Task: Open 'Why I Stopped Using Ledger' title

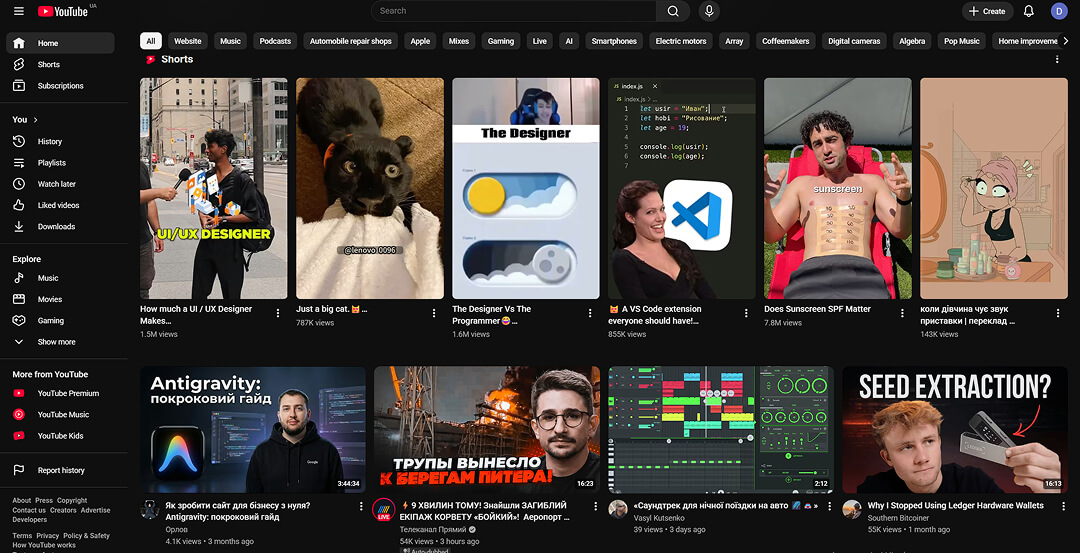Action: (955, 505)
